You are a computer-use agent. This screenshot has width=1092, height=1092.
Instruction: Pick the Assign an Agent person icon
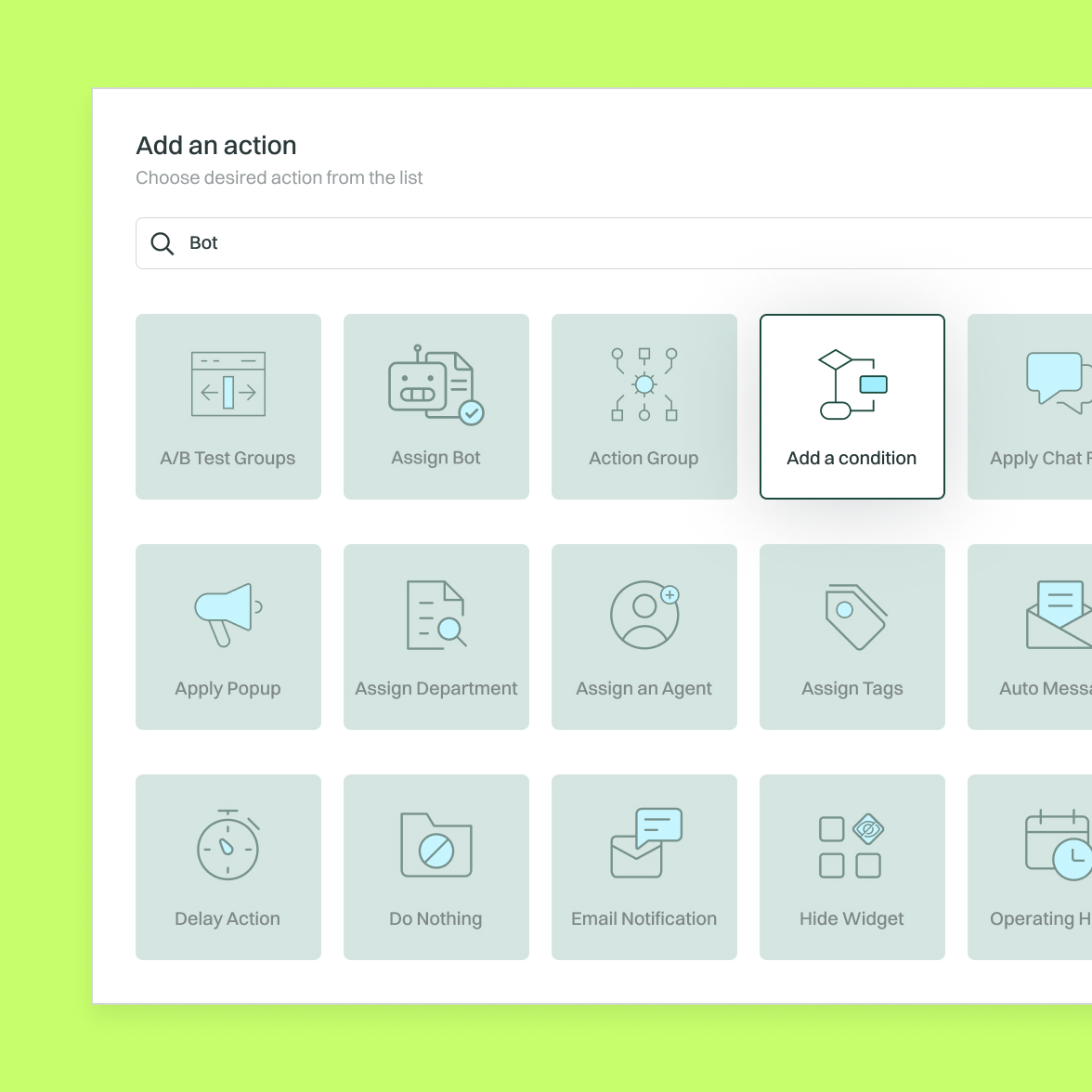(x=644, y=615)
